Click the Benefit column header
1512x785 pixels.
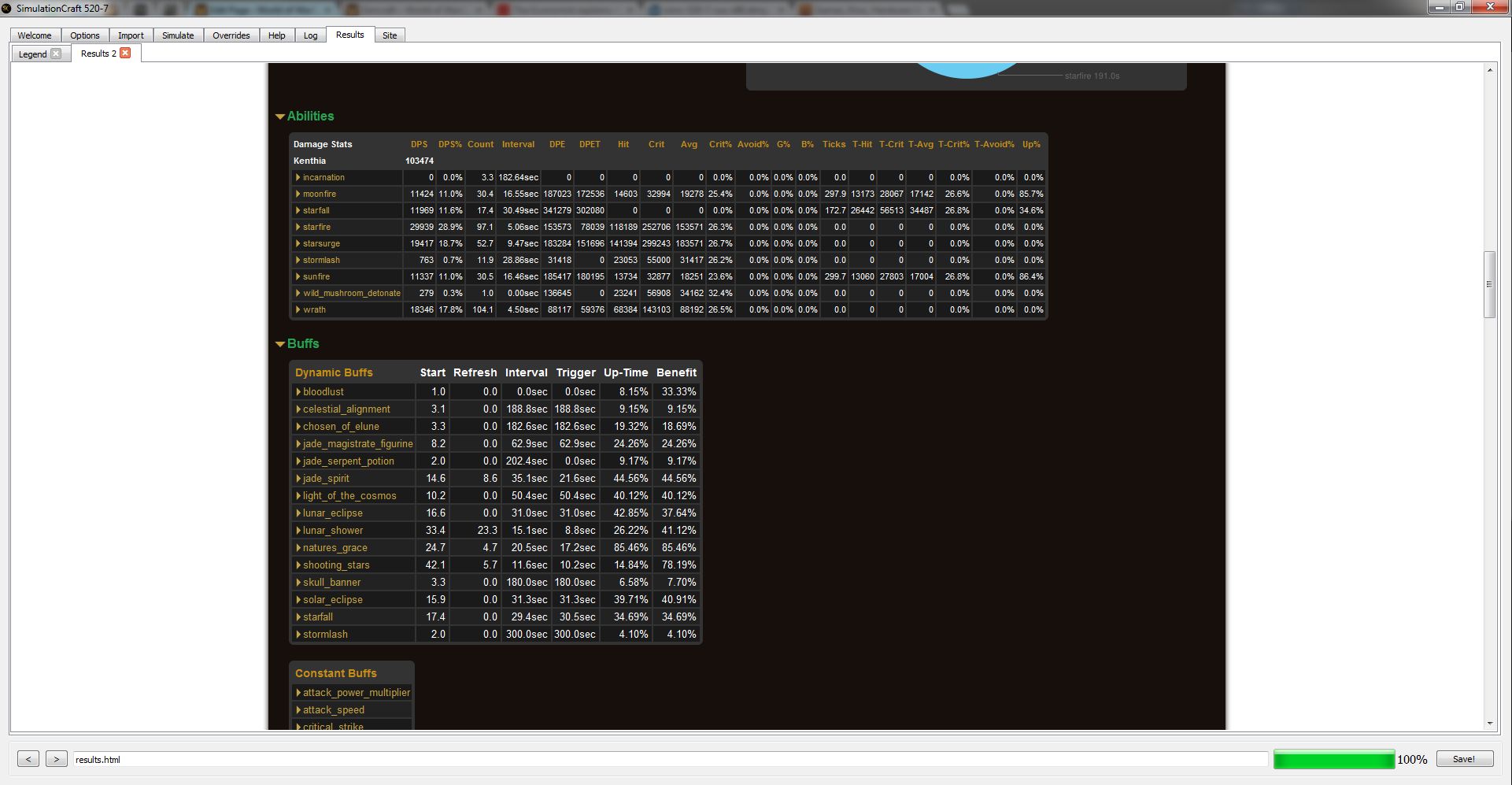(x=676, y=372)
